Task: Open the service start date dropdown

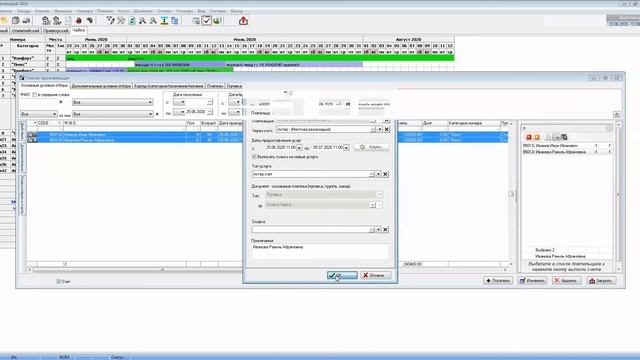Action: point(299,147)
